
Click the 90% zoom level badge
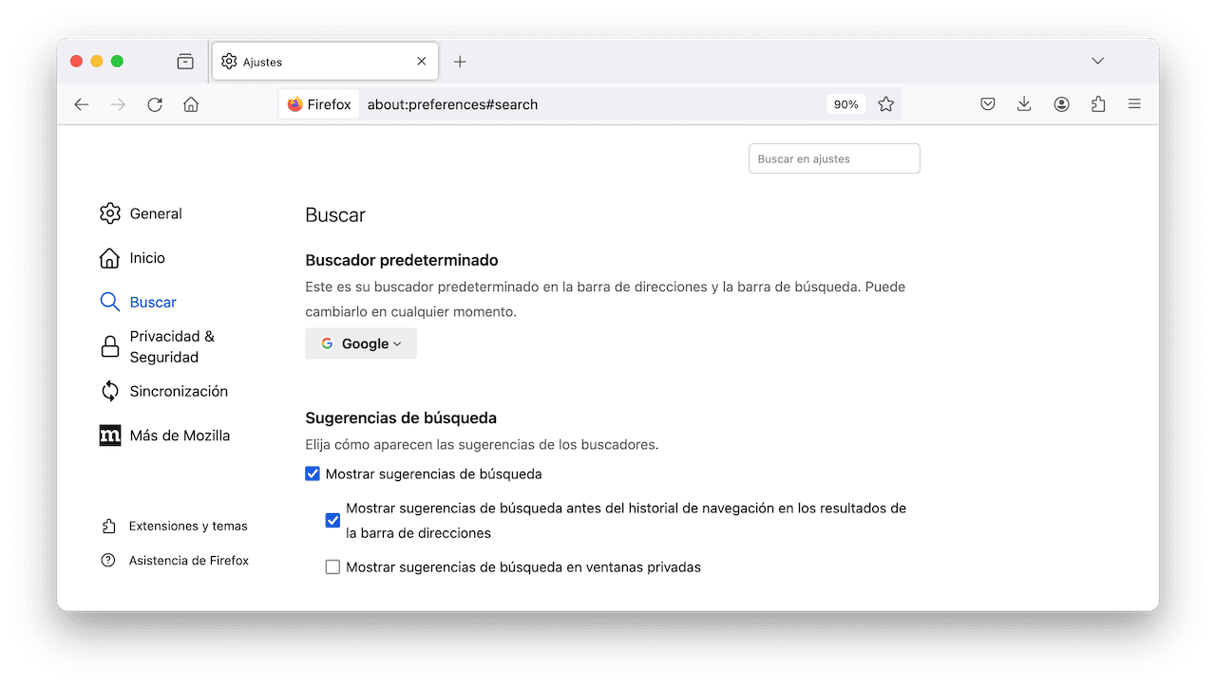click(x=846, y=104)
